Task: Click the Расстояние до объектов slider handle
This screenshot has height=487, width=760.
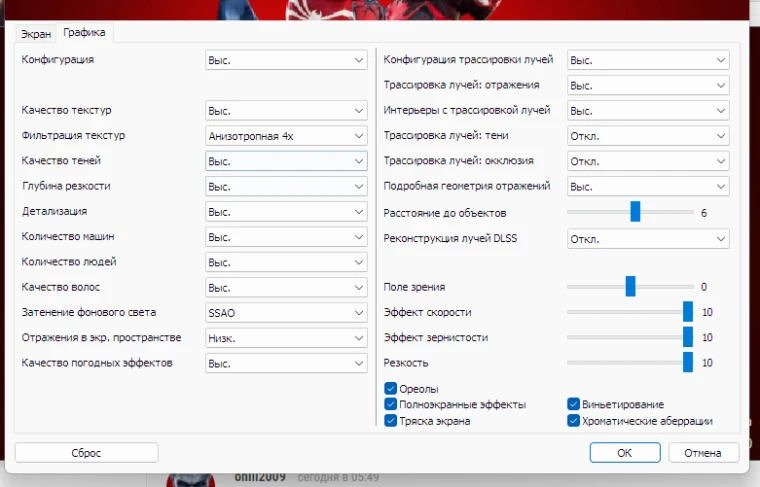Action: 635,212
